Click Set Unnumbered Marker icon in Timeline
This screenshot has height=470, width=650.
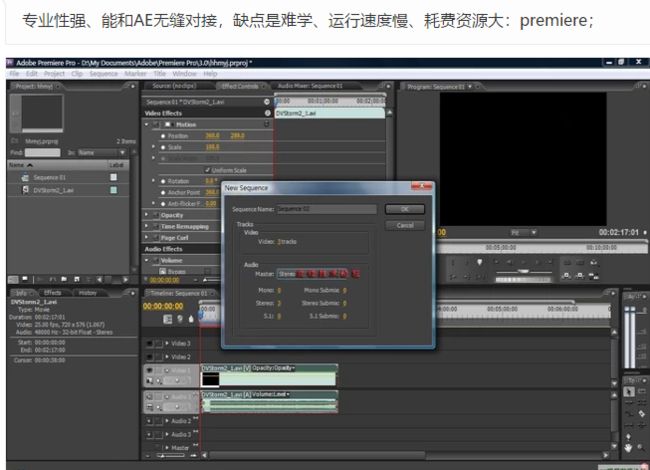[x=191, y=319]
